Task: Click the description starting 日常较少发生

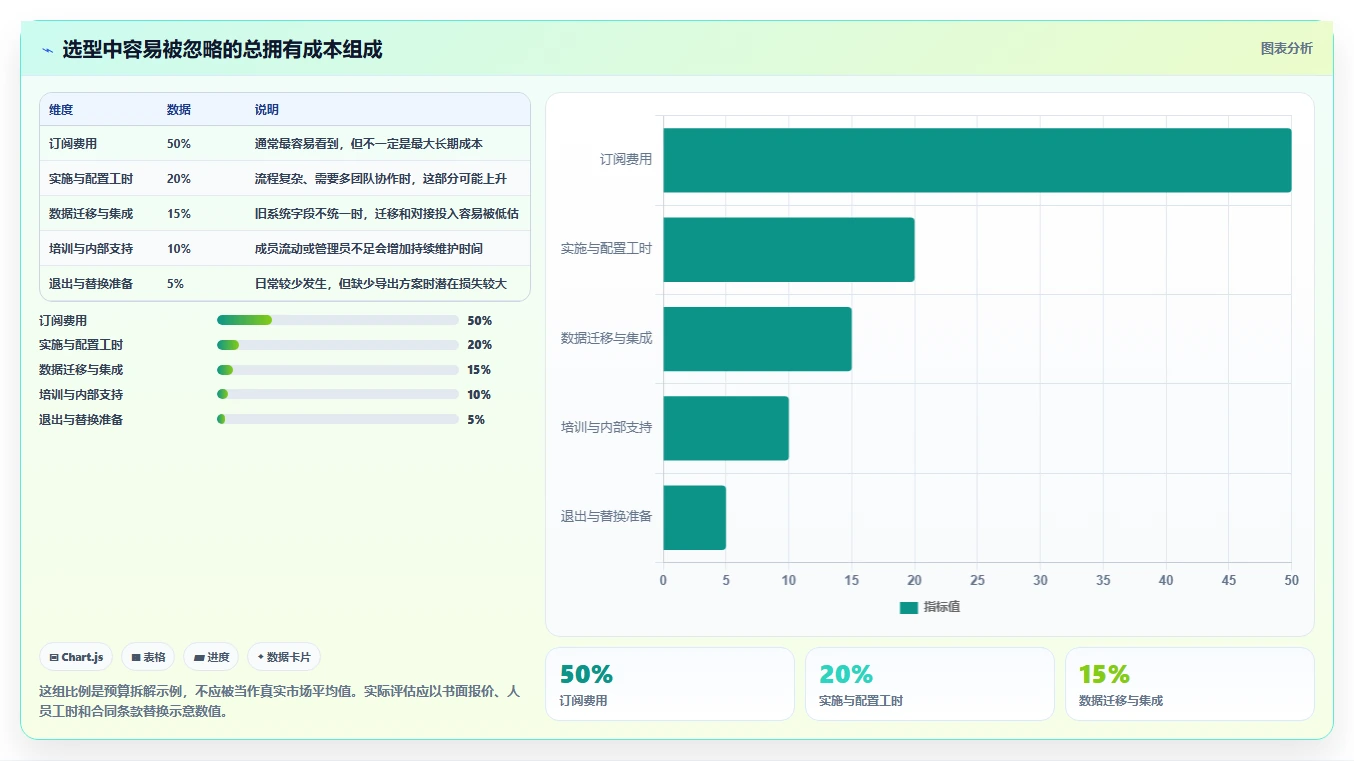Action: (x=381, y=284)
